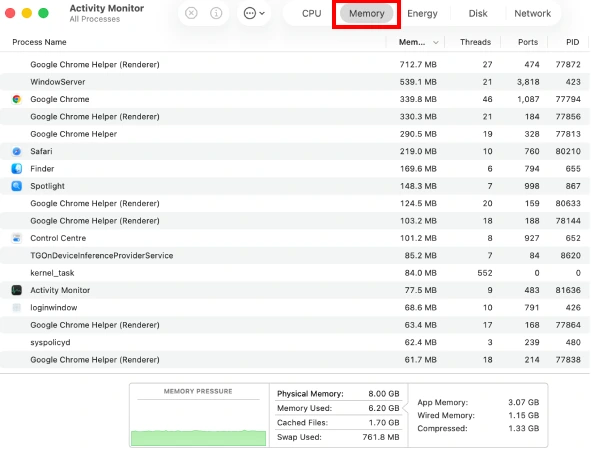Open the Energy tab
591x450 pixels.
(422, 14)
